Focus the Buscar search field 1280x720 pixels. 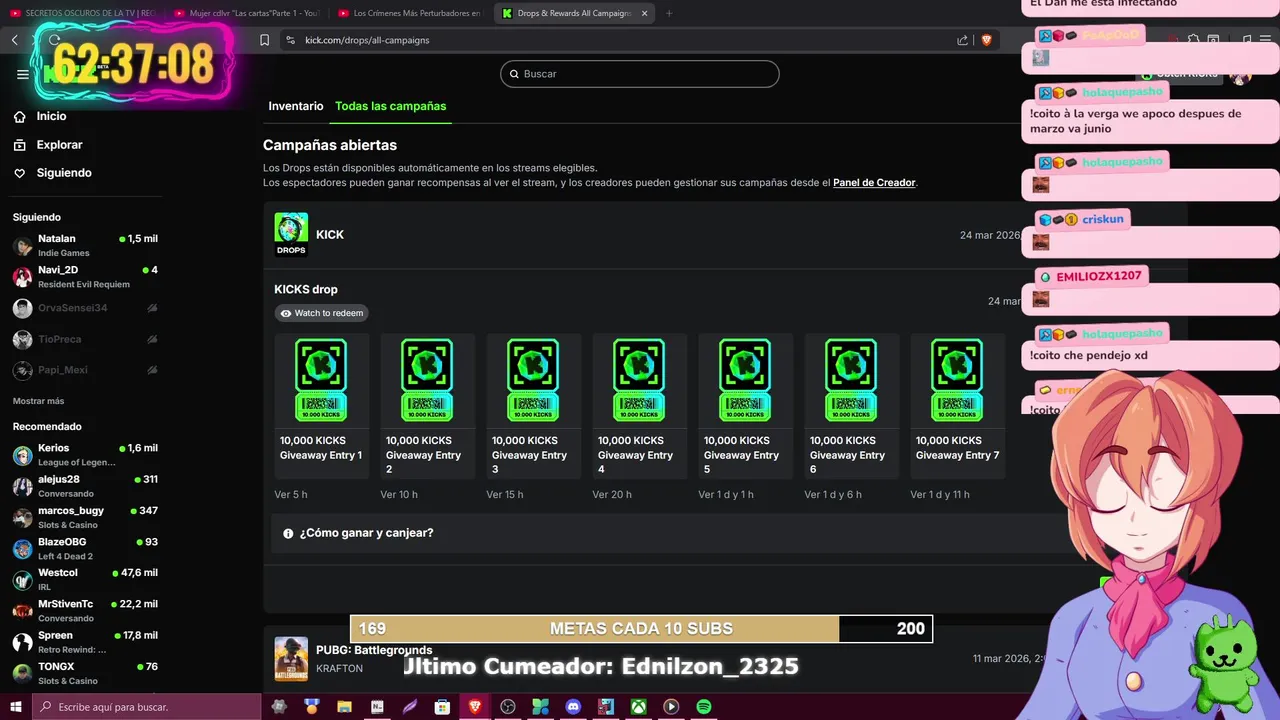point(639,74)
